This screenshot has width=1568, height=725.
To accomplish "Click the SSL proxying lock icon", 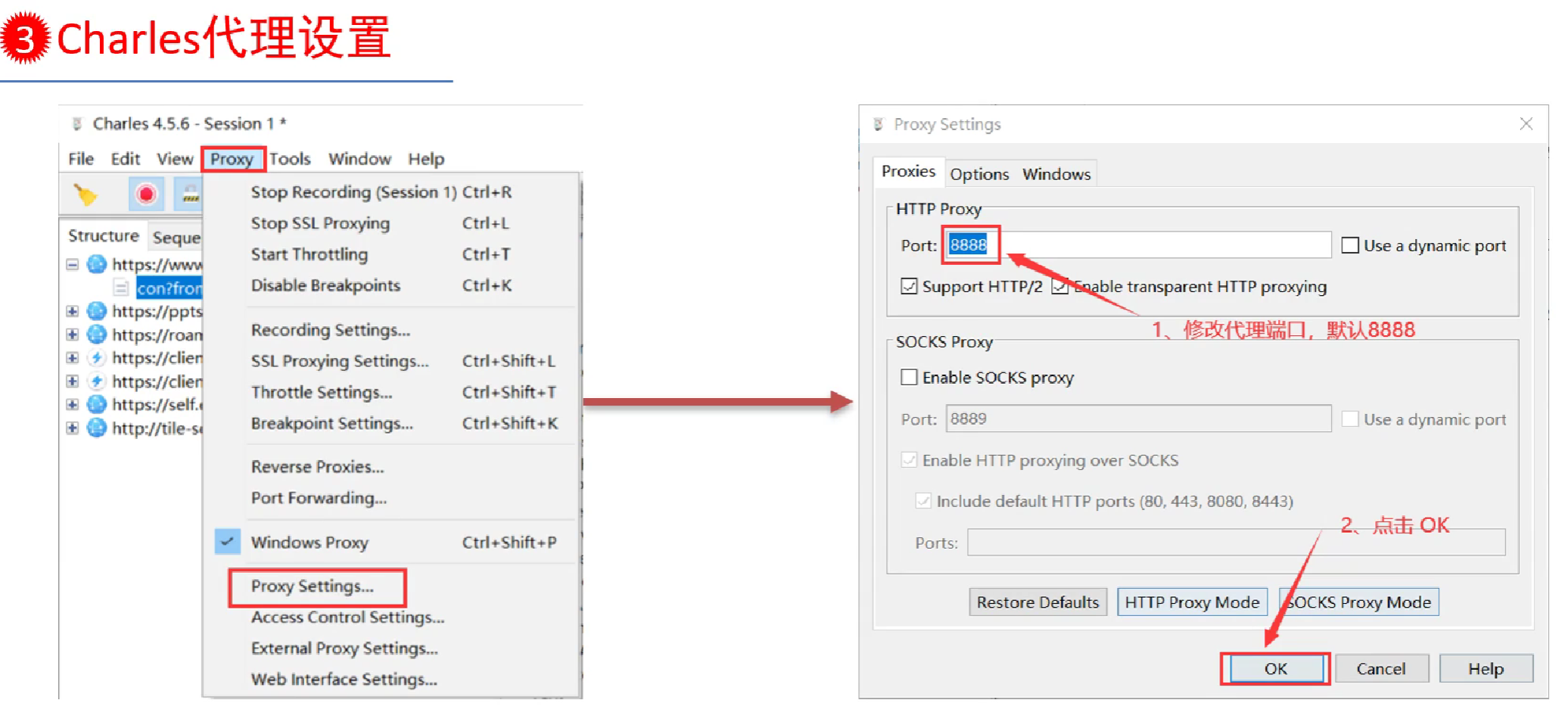I will (x=190, y=194).
